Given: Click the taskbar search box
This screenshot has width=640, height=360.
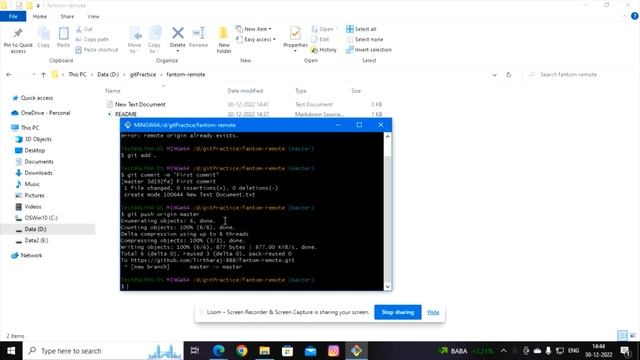Looking at the screenshot, I should coord(103,351).
